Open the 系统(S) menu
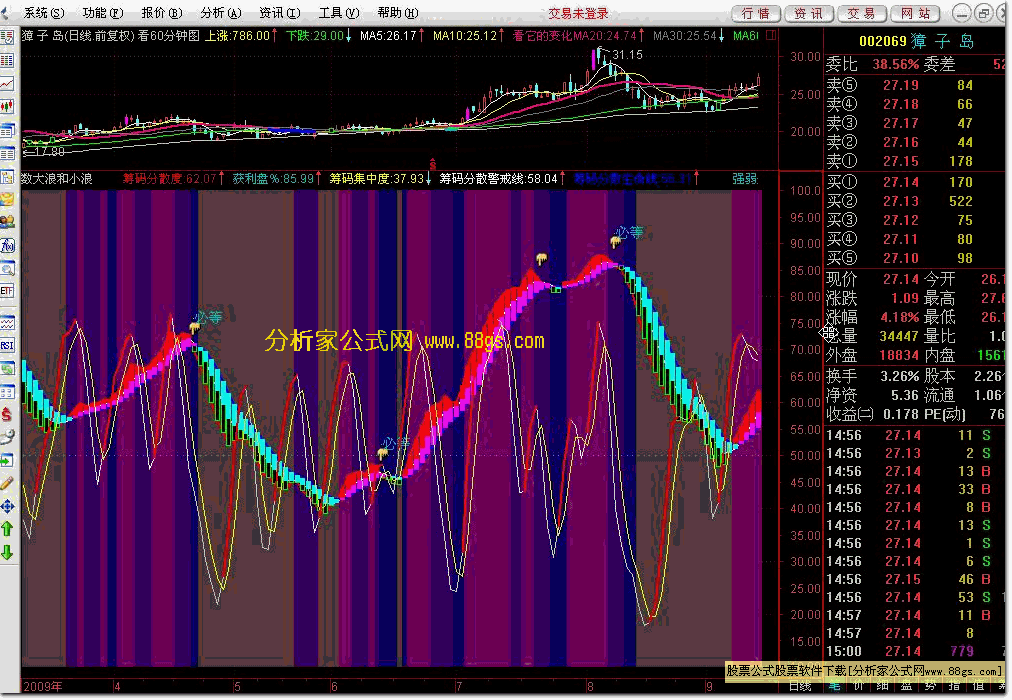Image resolution: width=1012 pixels, height=700 pixels. 44,13
